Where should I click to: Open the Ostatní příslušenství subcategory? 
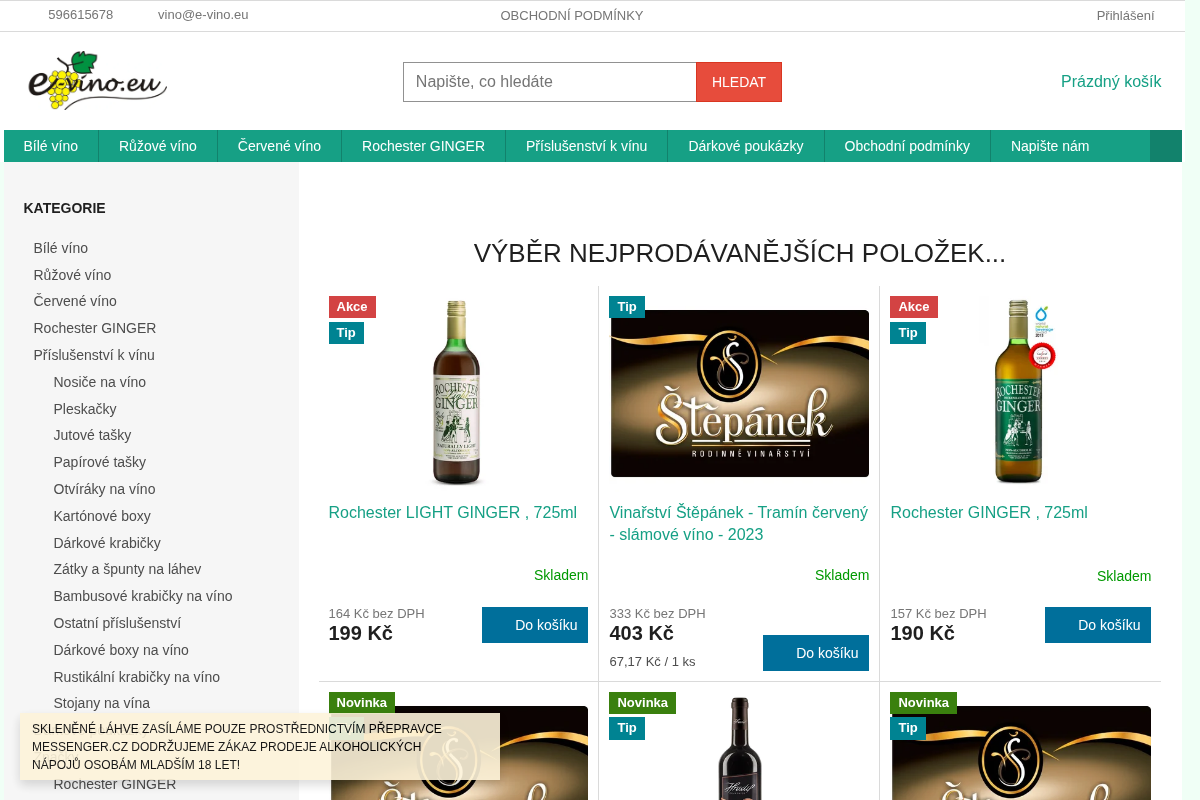pos(117,623)
